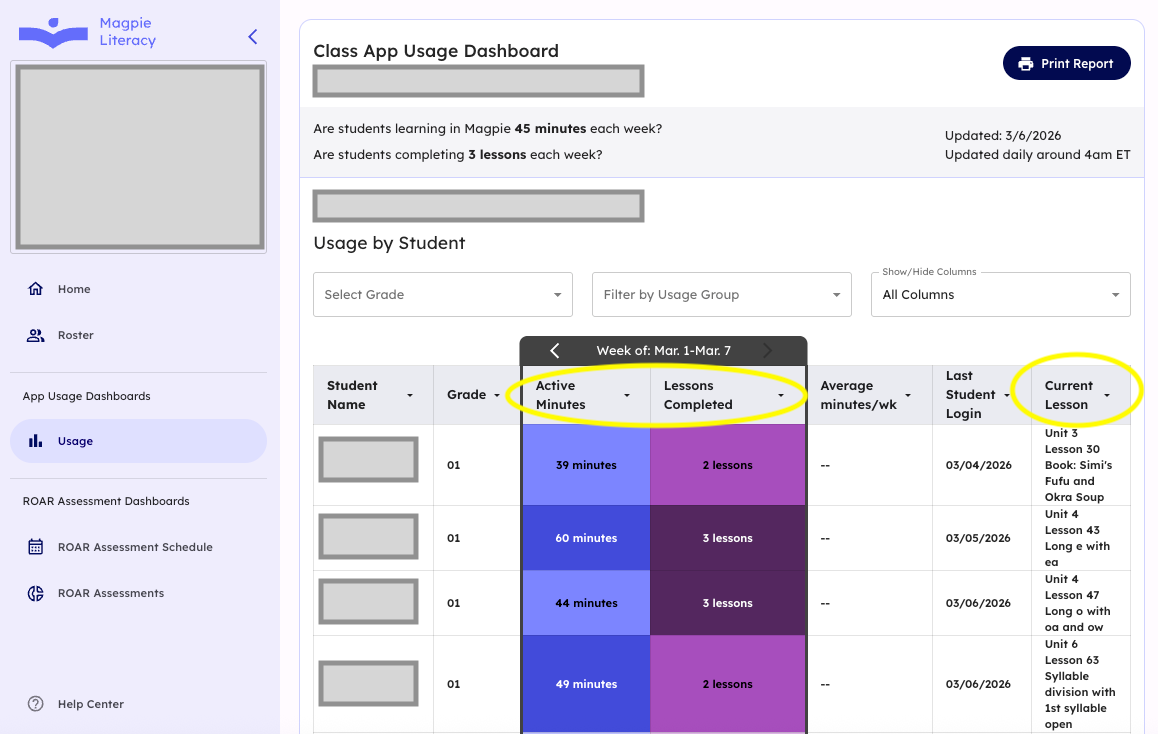The height and width of the screenshot is (734, 1158).
Task: Click the Usage bar chart icon
Action: 36,441
